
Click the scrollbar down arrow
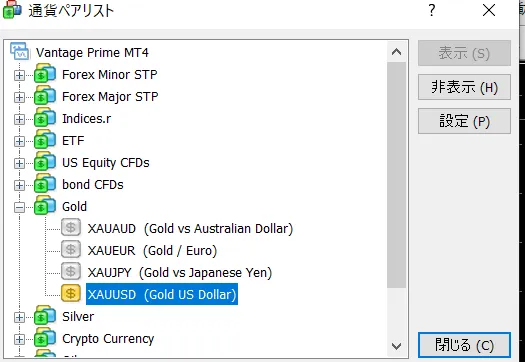pos(397,346)
